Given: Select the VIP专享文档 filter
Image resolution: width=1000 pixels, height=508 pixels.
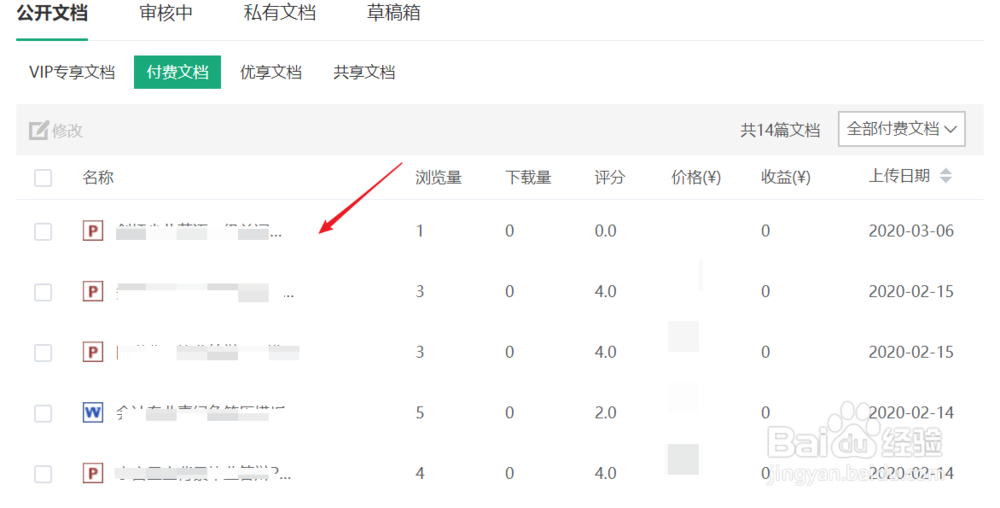Looking at the screenshot, I should pyautogui.click(x=72, y=72).
